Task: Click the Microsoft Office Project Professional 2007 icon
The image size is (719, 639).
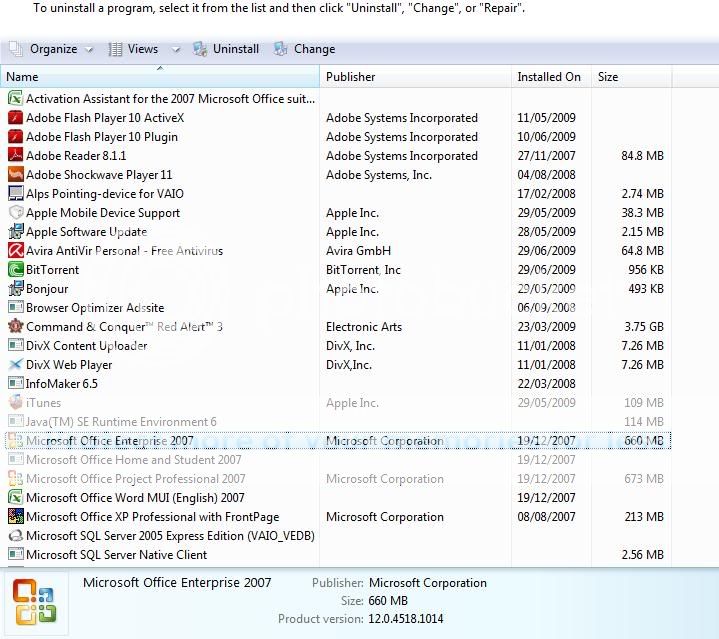Action: click(x=16, y=479)
